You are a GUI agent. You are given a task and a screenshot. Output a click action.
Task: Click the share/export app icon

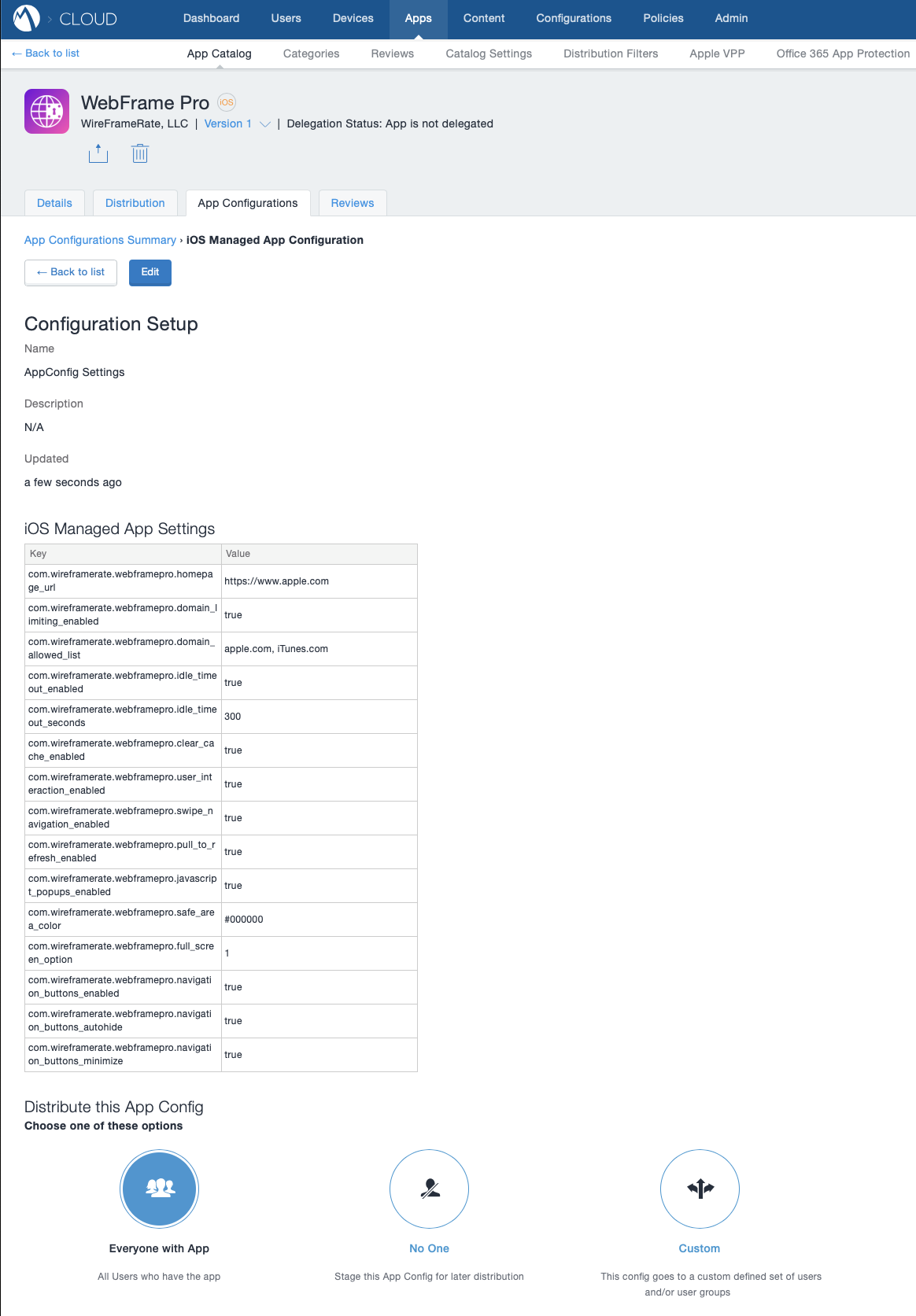(x=98, y=153)
